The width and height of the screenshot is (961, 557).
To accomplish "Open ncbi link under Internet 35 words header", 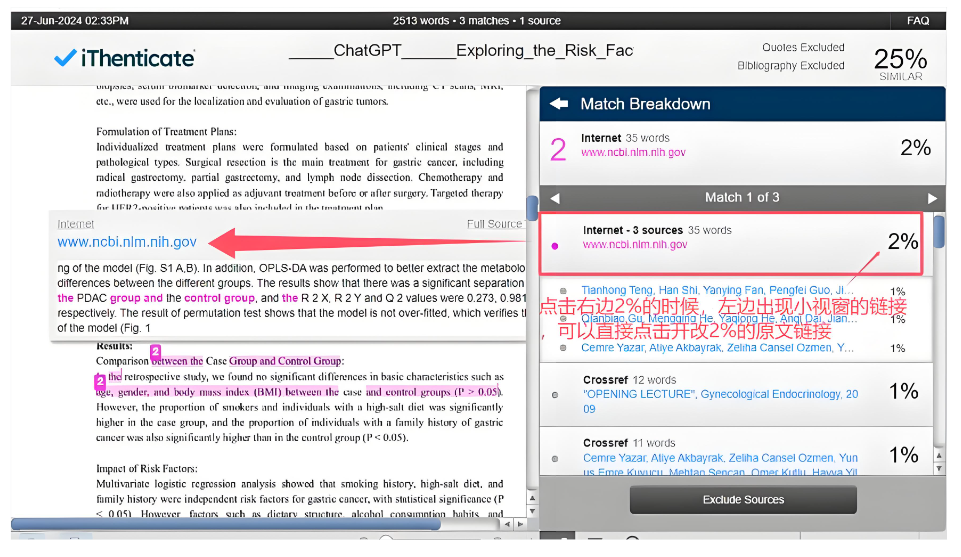I will [633, 153].
